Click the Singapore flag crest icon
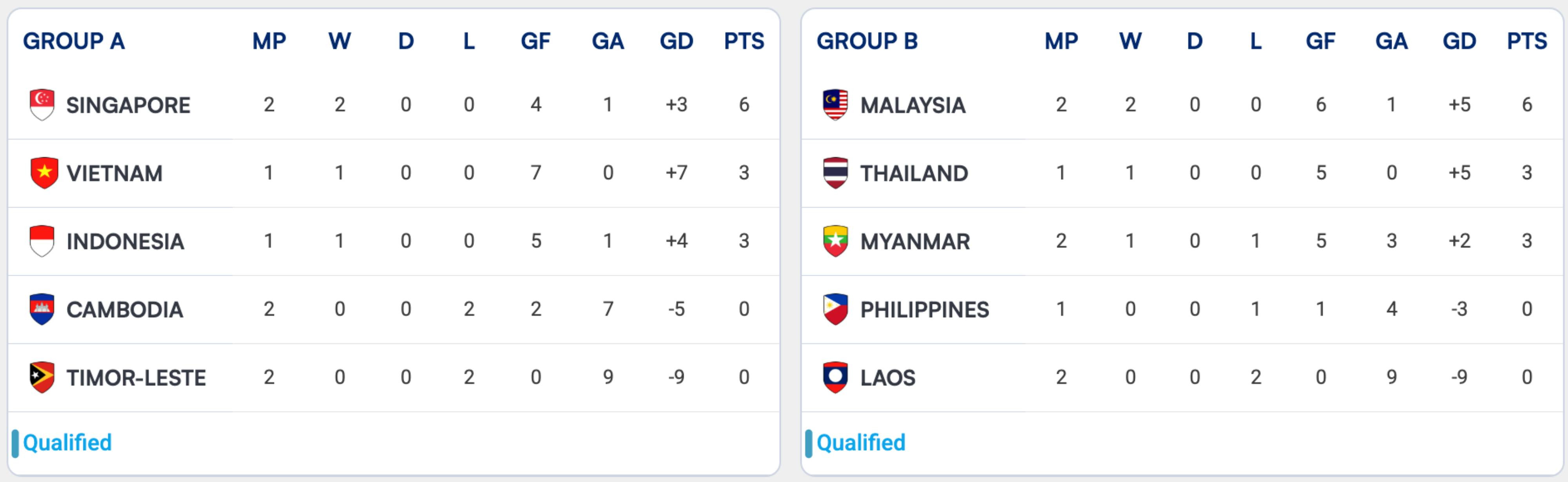Image resolution: width=1568 pixels, height=482 pixels. tap(42, 105)
